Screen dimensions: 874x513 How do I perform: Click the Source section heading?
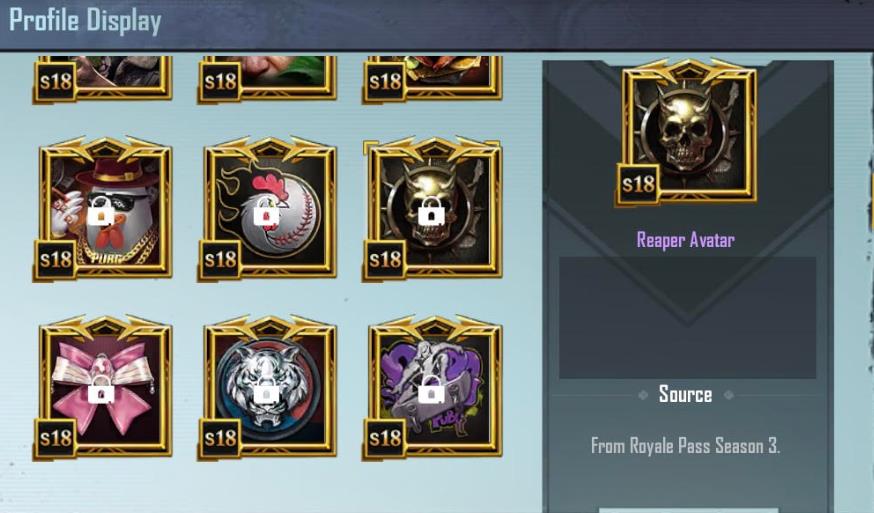click(686, 394)
